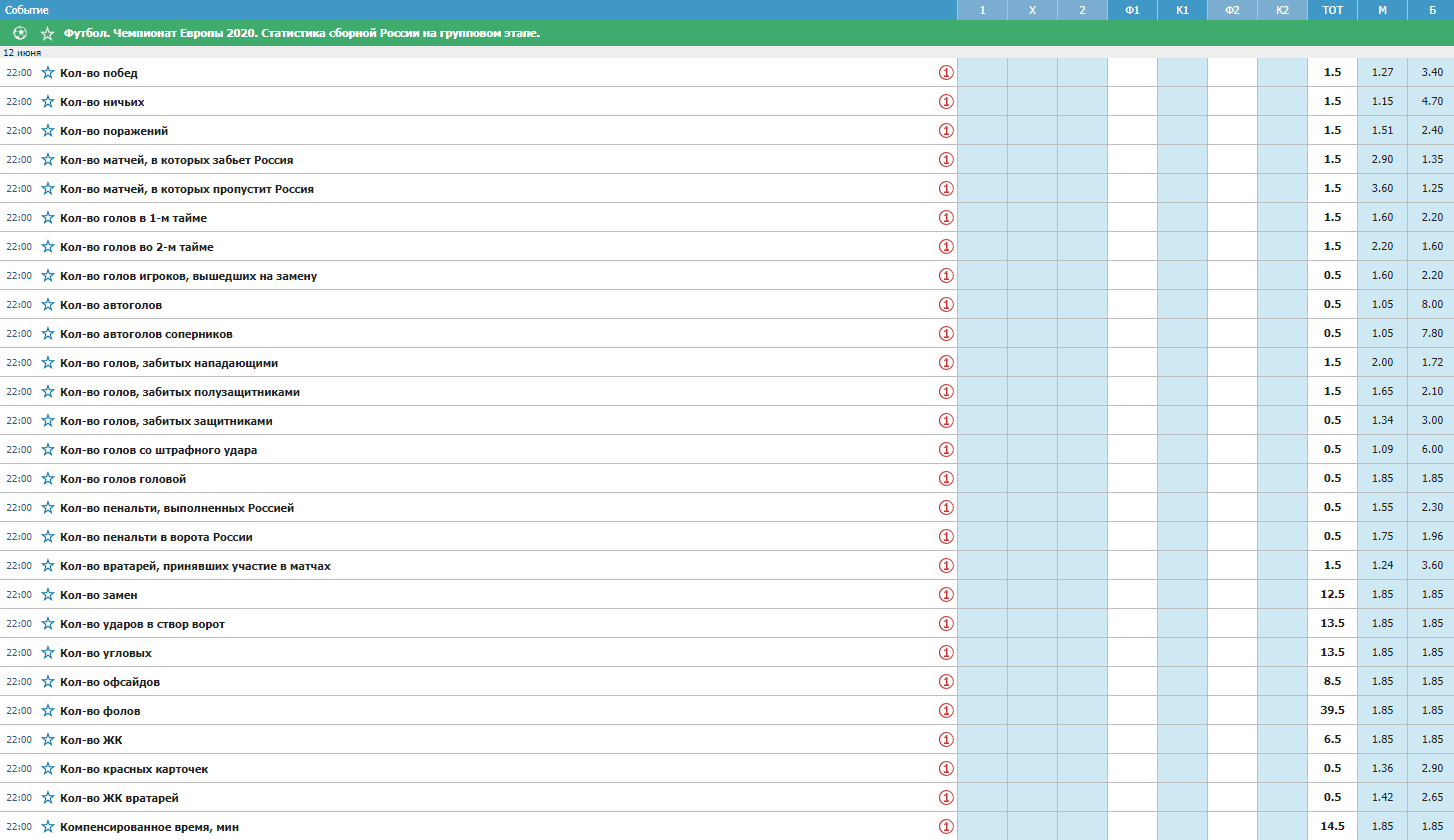Bet under at 1.27 on Кол-во побед
This screenshot has height=840, width=1454.
pos(1383,73)
